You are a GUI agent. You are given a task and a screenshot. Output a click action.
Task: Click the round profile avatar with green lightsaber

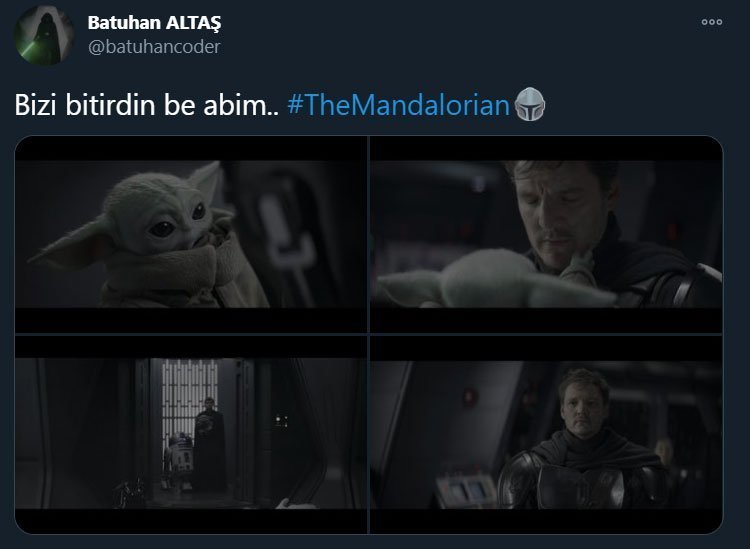(x=44, y=35)
